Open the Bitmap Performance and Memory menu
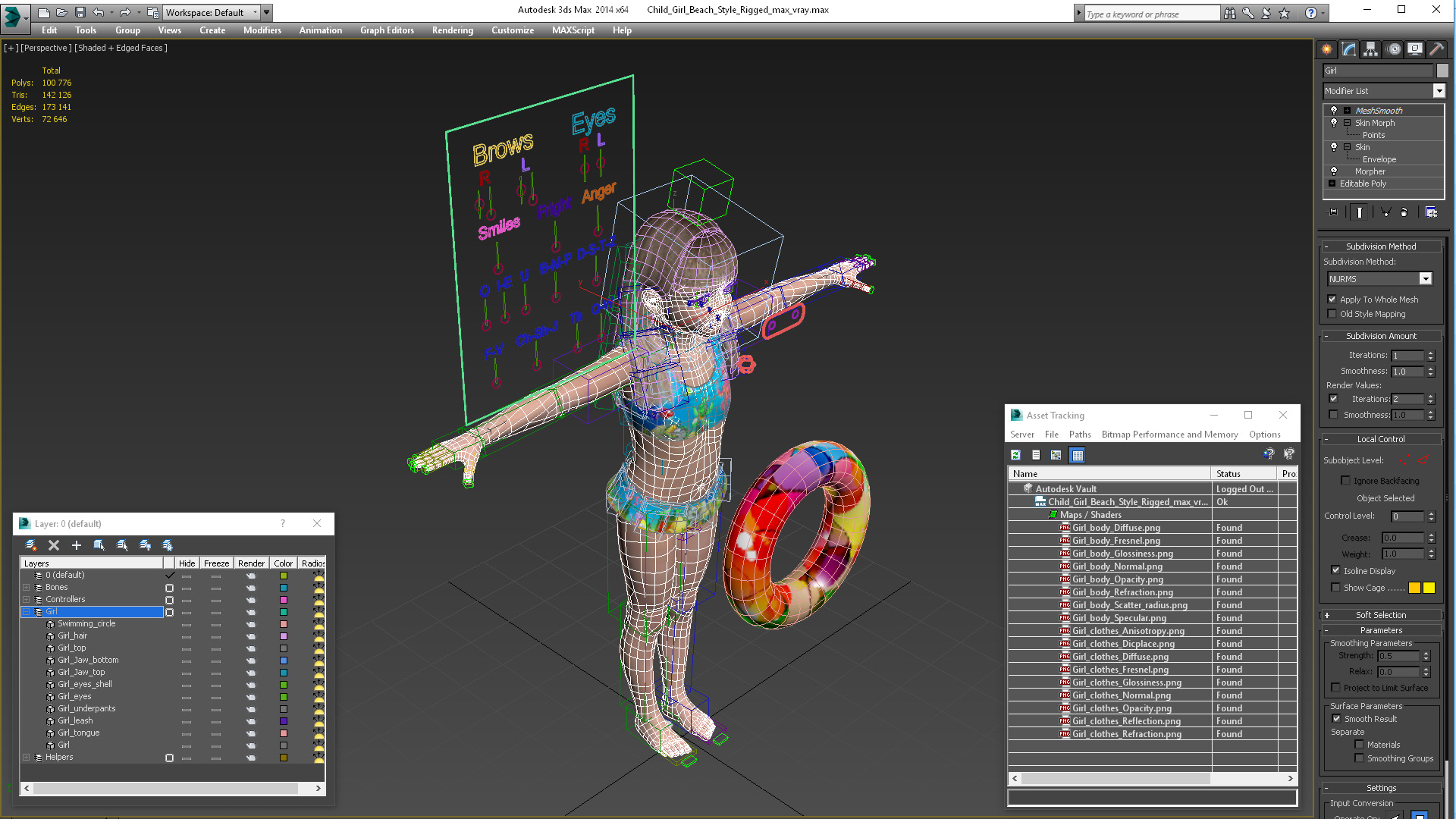The width and height of the screenshot is (1456, 819). pos(1169,435)
